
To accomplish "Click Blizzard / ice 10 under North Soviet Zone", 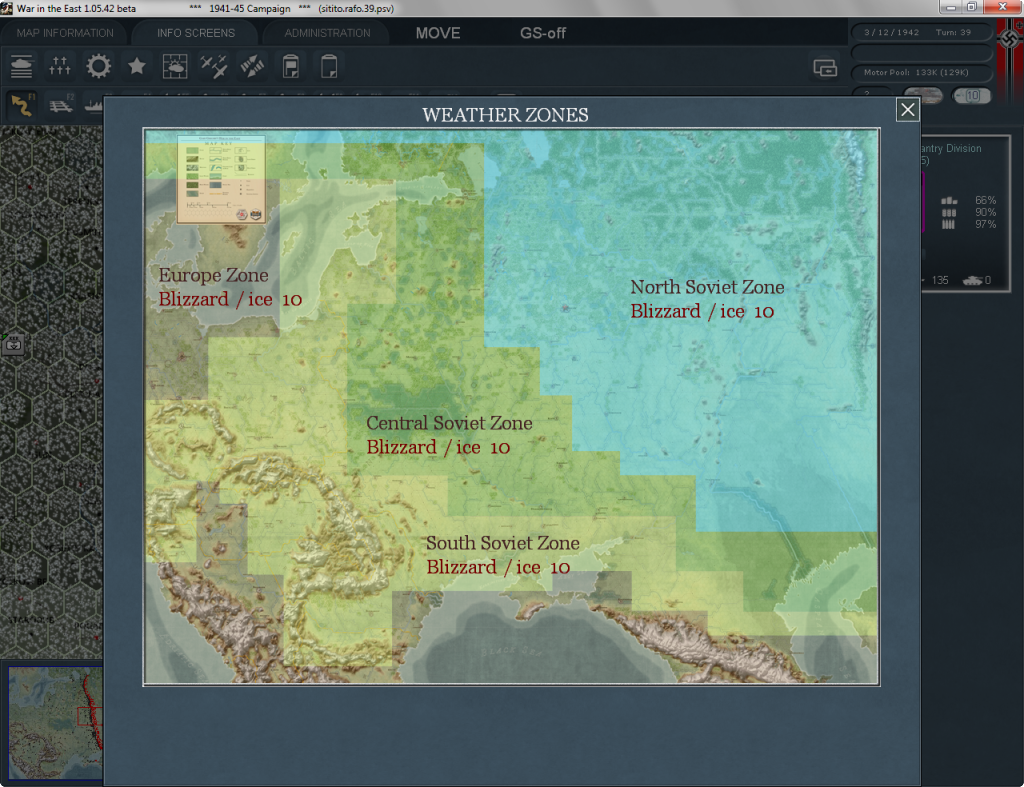I will (x=702, y=311).
